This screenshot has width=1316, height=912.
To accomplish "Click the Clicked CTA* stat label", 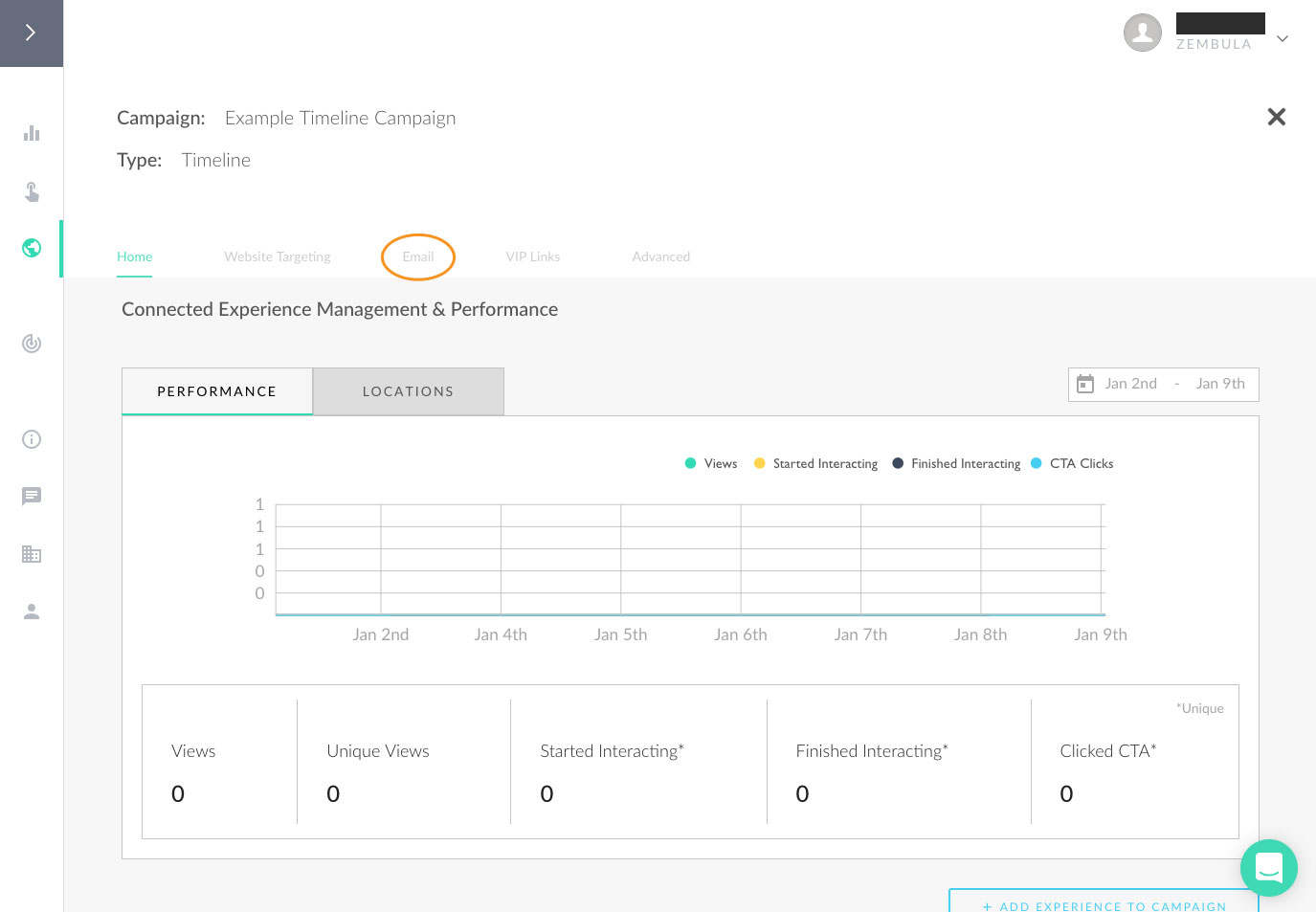I will pyautogui.click(x=1108, y=751).
